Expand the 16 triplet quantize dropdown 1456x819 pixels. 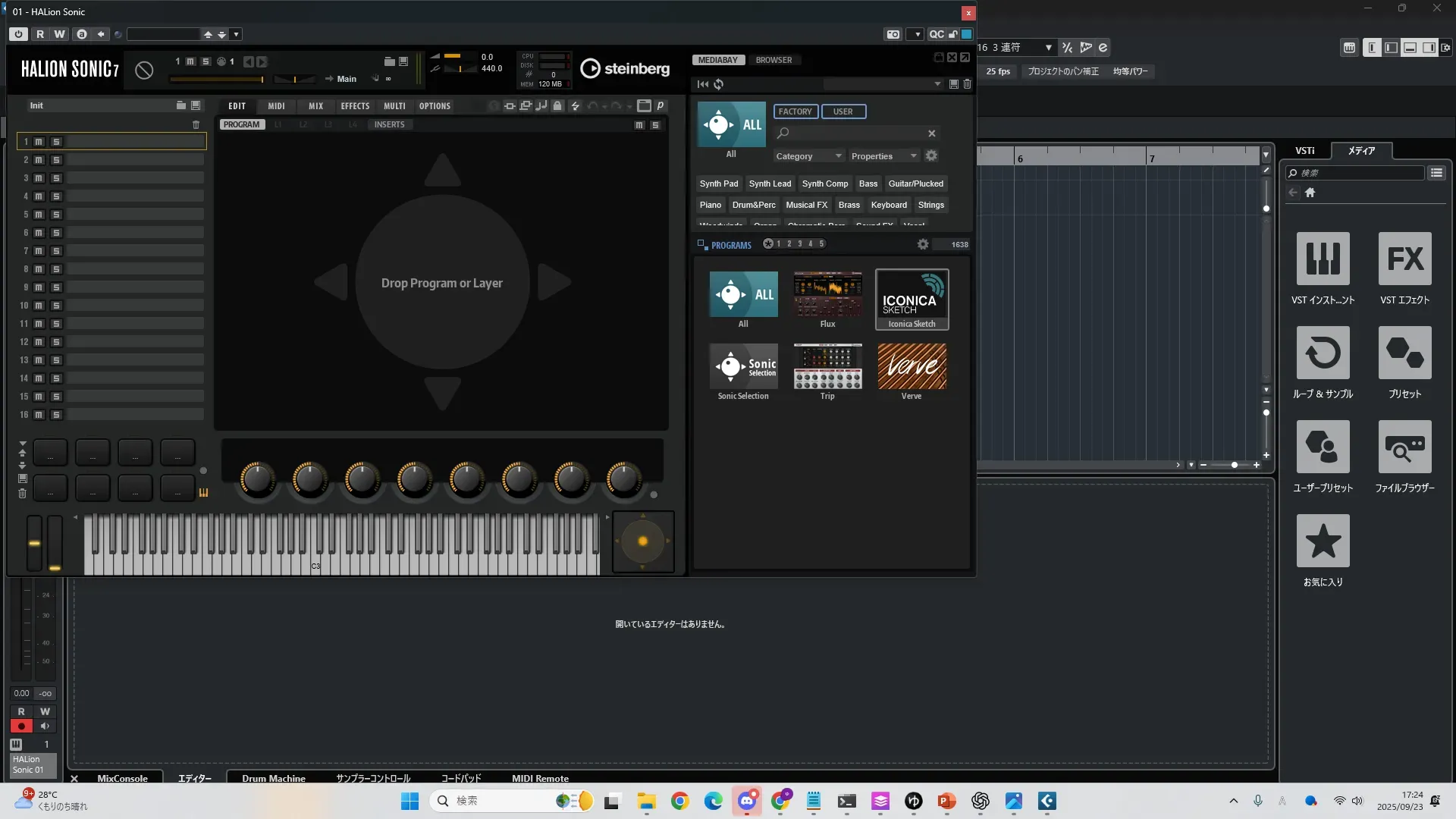tap(1048, 47)
